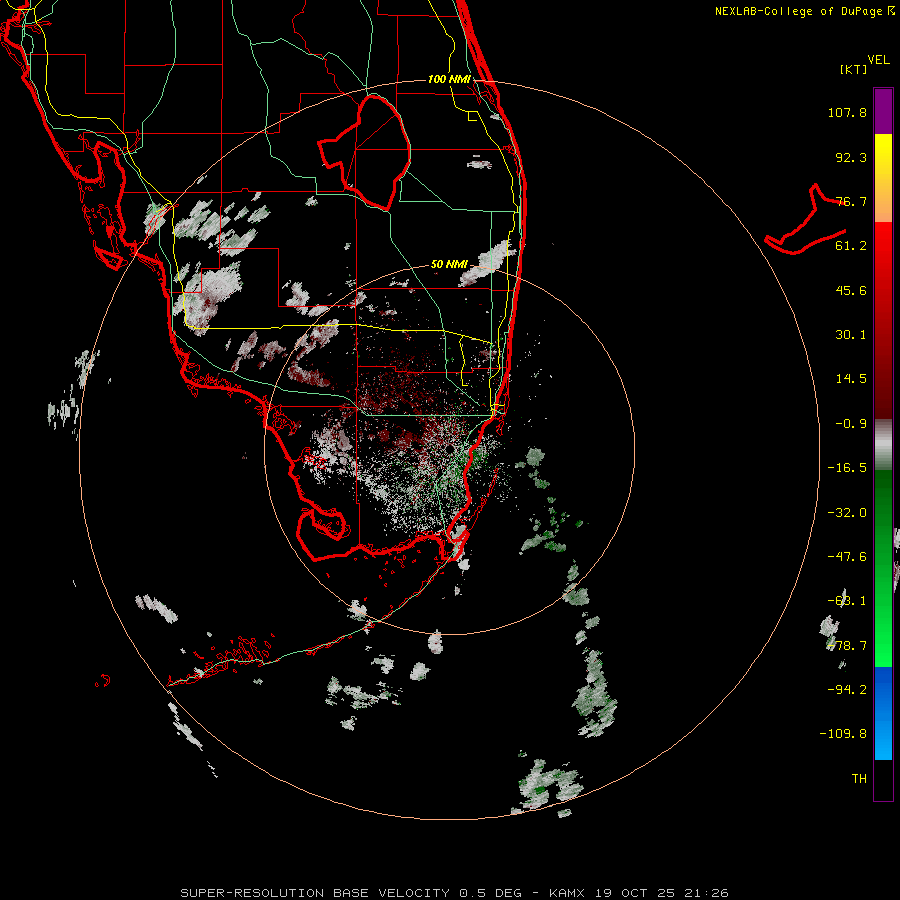Image resolution: width=900 pixels, height=900 pixels.
Task: Click the NEXLAB-College of DuPage label
Action: [805, 11]
